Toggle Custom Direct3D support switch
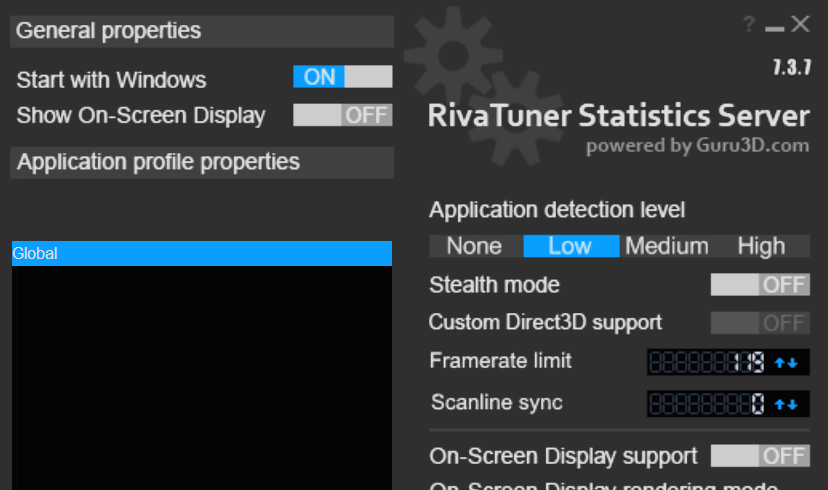828x490 pixels. [x=760, y=323]
